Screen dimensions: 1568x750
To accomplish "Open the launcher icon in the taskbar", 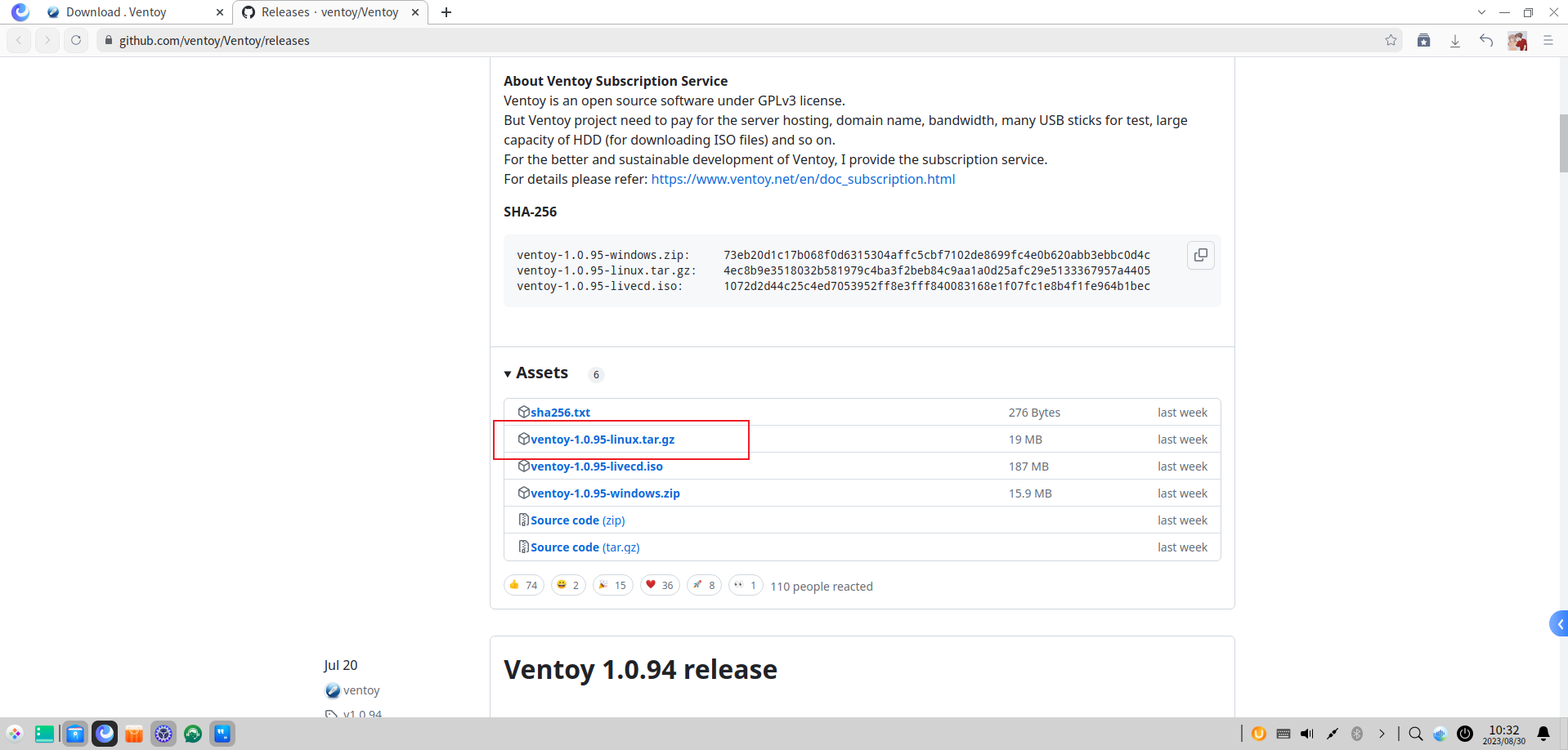I will click(x=15, y=734).
